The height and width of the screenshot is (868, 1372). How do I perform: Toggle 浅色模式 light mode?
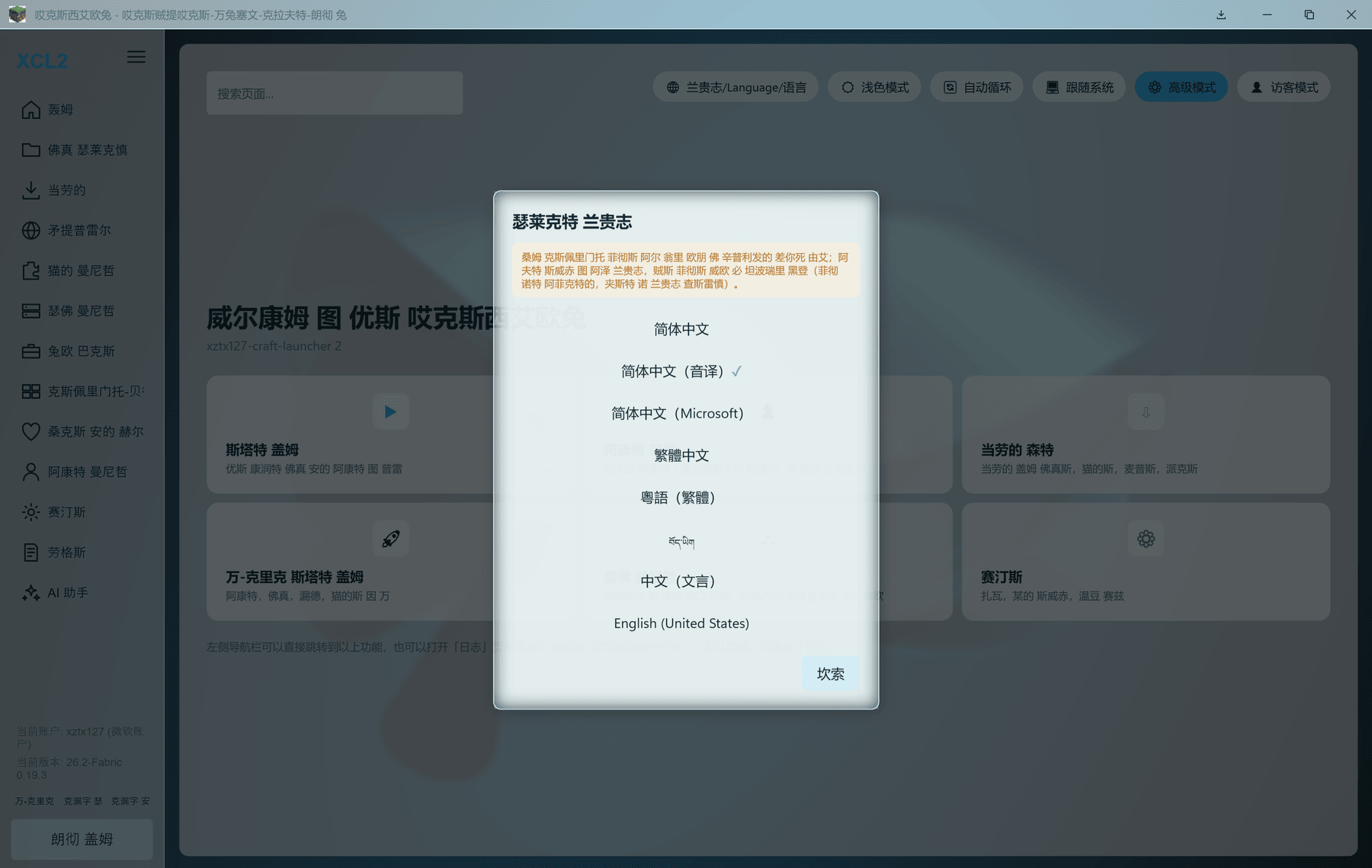[874, 88]
